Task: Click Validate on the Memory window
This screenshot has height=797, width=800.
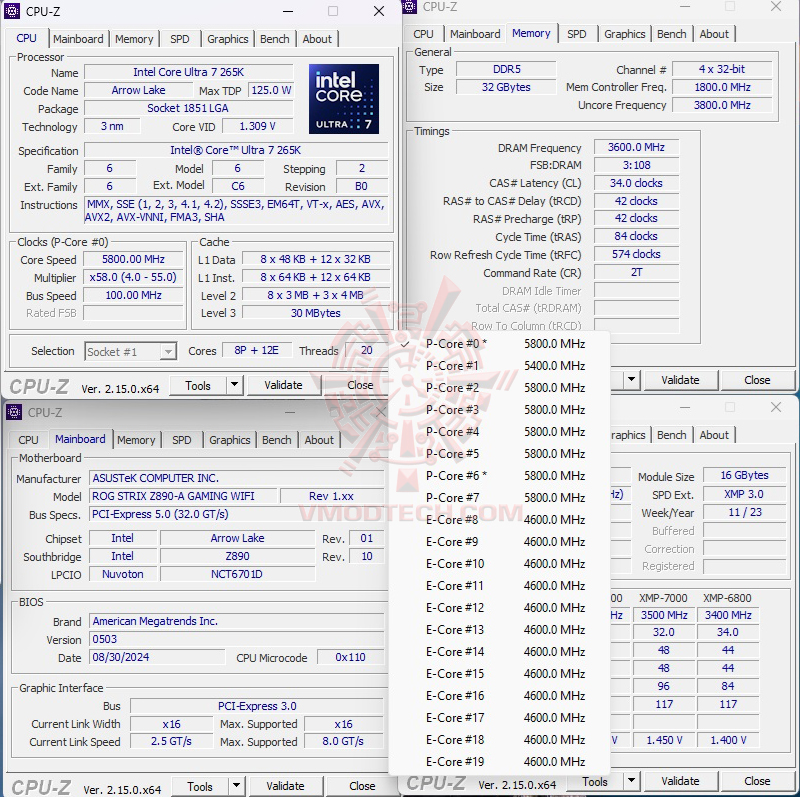Action: point(681,380)
